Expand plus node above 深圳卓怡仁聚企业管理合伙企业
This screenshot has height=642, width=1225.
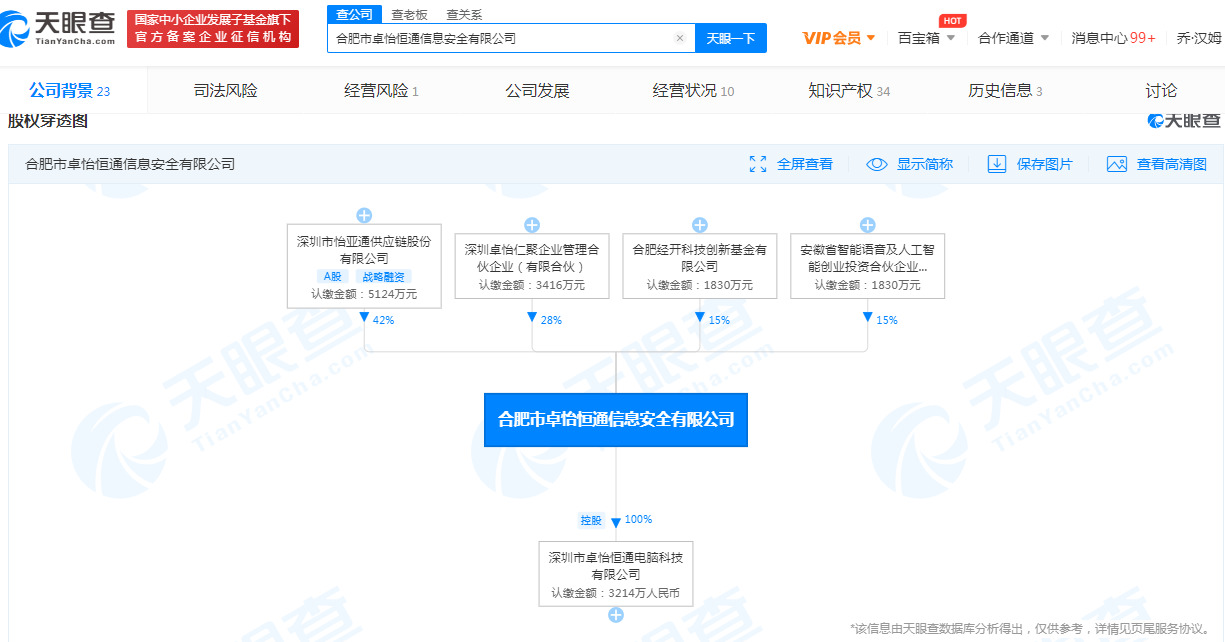[532, 225]
